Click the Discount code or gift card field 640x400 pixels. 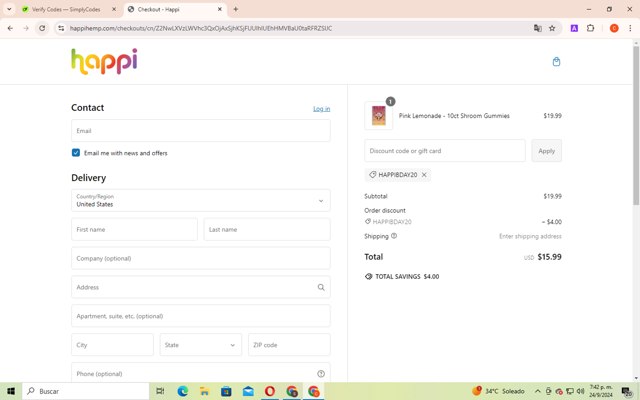pos(445,151)
